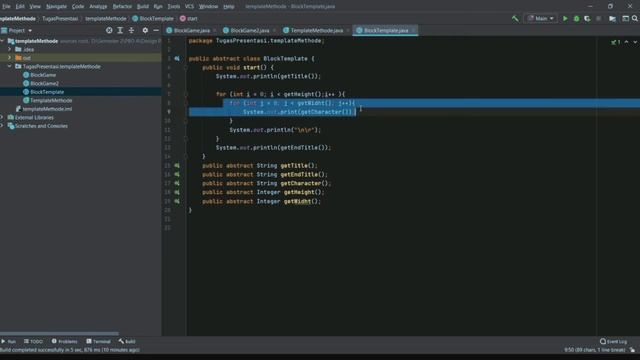
Task: Collapse TugasPresentasi.templateMethode package
Action: point(10,66)
